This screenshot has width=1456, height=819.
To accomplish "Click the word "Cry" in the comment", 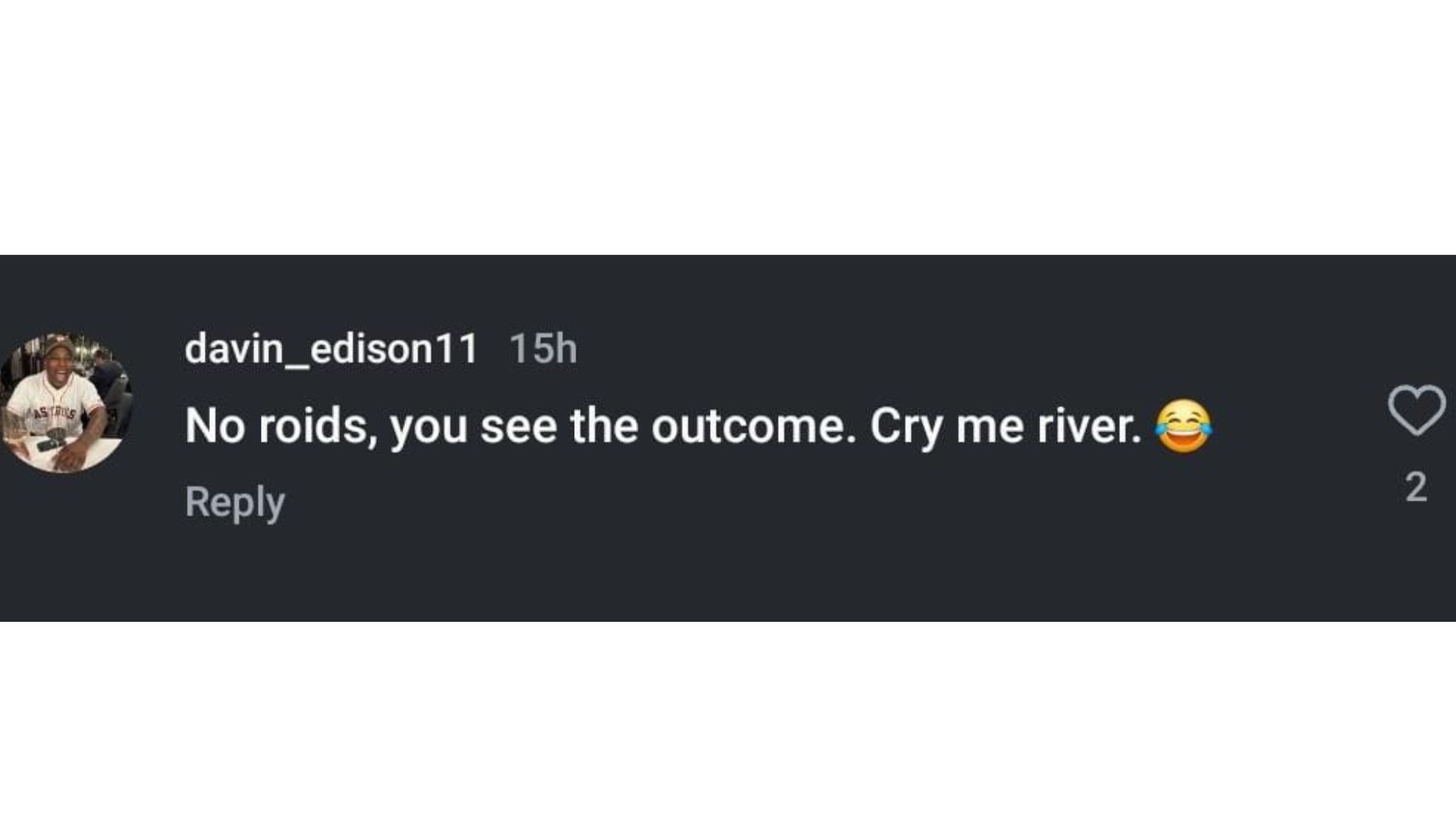I will pyautogui.click(x=906, y=428).
